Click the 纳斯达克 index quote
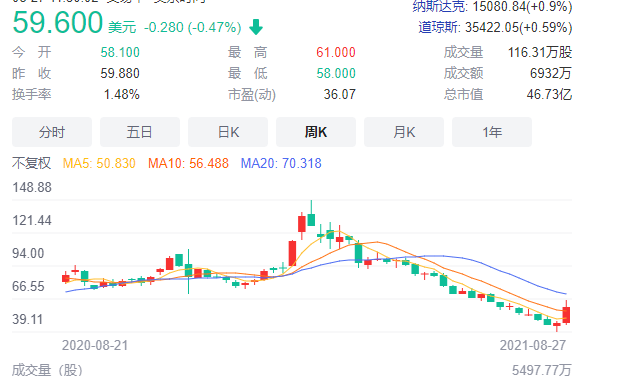 click(x=492, y=7)
